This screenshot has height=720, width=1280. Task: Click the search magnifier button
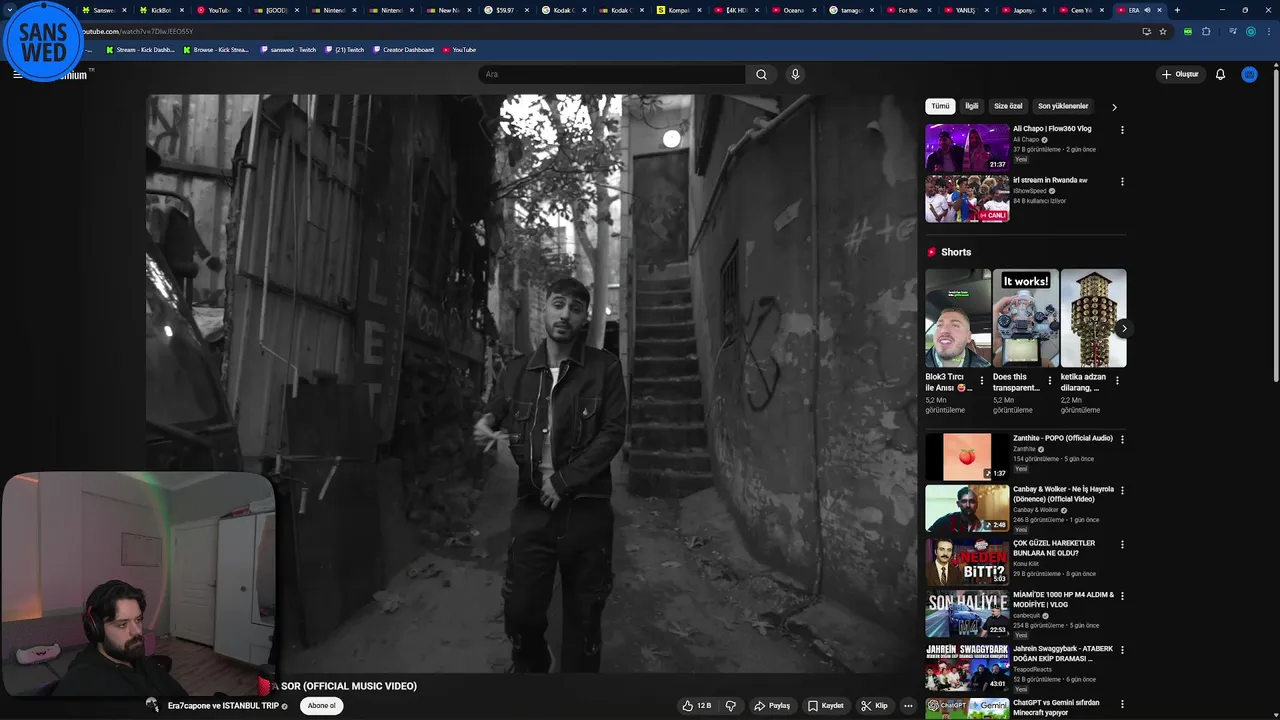click(761, 74)
